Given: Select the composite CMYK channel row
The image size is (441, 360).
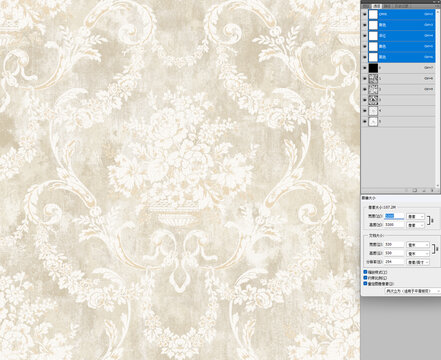Looking at the screenshot, I should click(401, 14).
